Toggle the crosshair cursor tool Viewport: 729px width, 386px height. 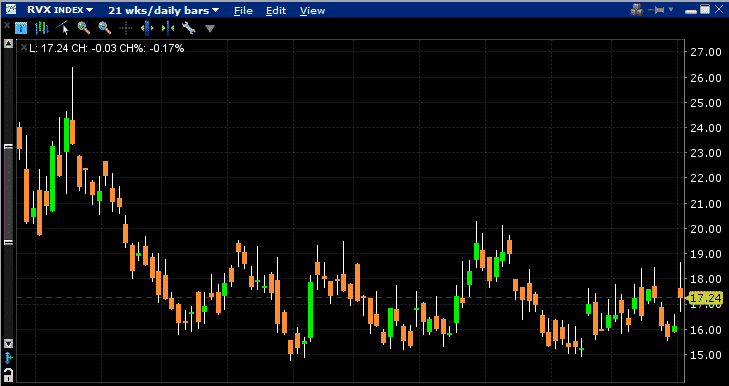tap(126, 28)
